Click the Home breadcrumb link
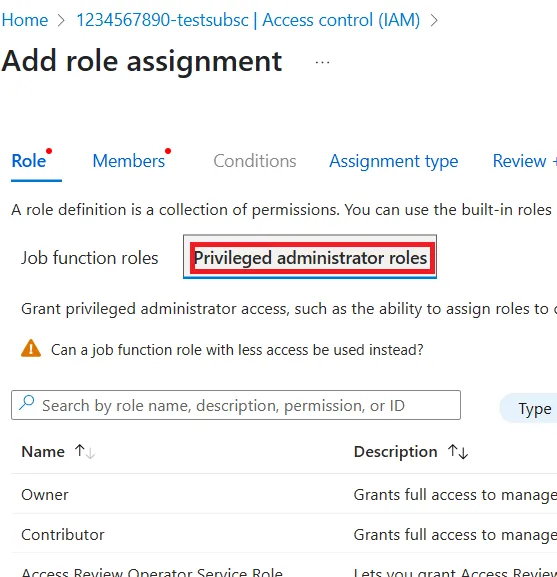This screenshot has height=577, width=557. point(25,20)
